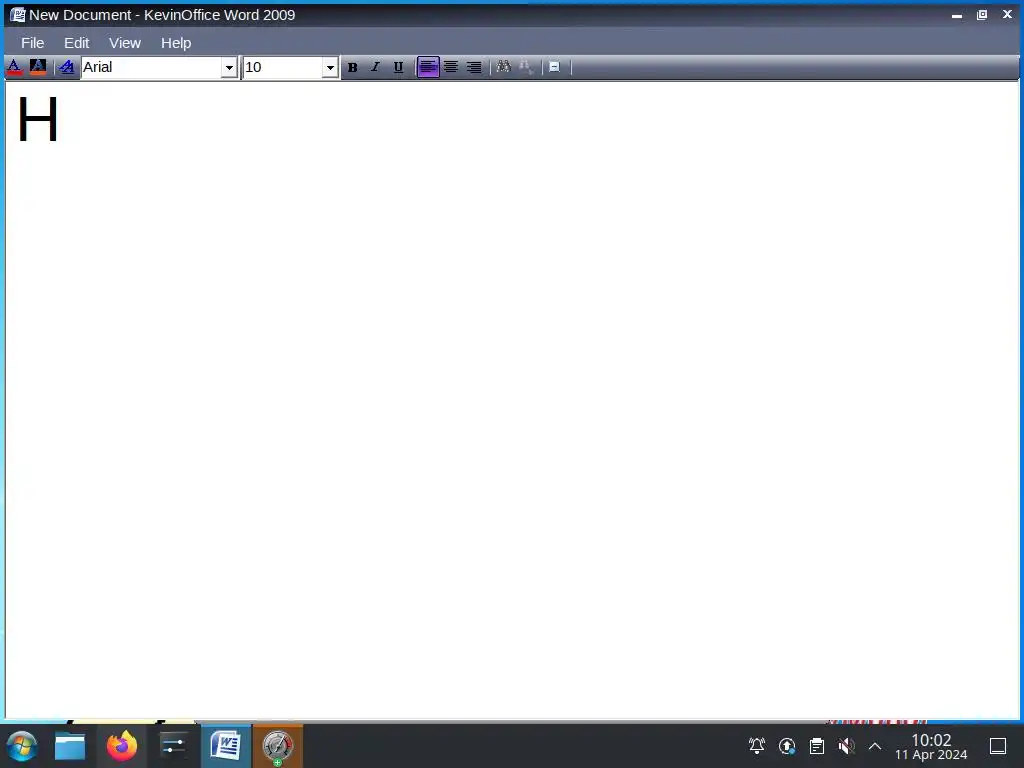Toggle underline formatting
Image resolution: width=1024 pixels, height=768 pixels.
(x=398, y=67)
